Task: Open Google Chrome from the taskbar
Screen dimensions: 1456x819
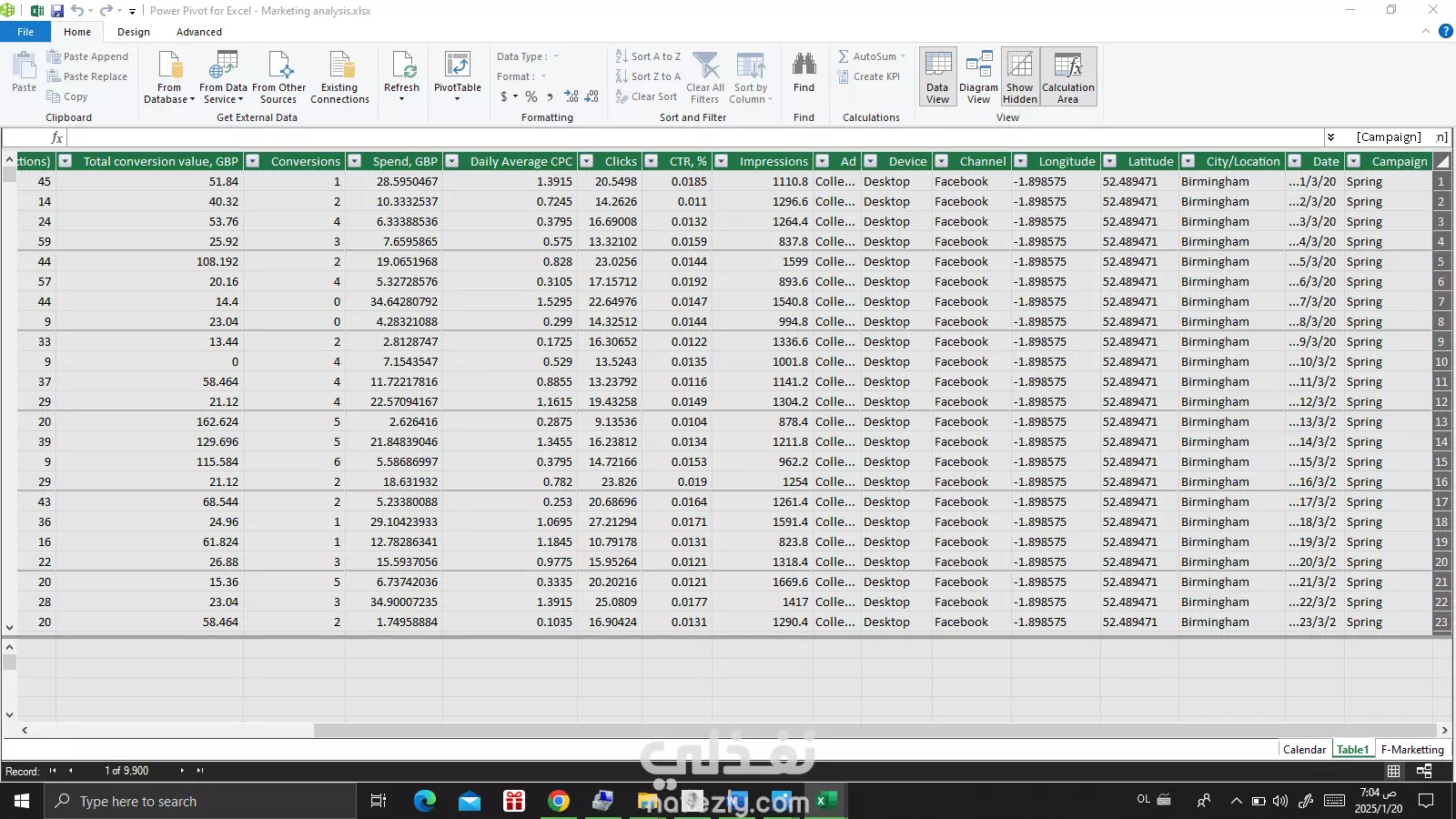Action: pyautogui.click(x=559, y=801)
